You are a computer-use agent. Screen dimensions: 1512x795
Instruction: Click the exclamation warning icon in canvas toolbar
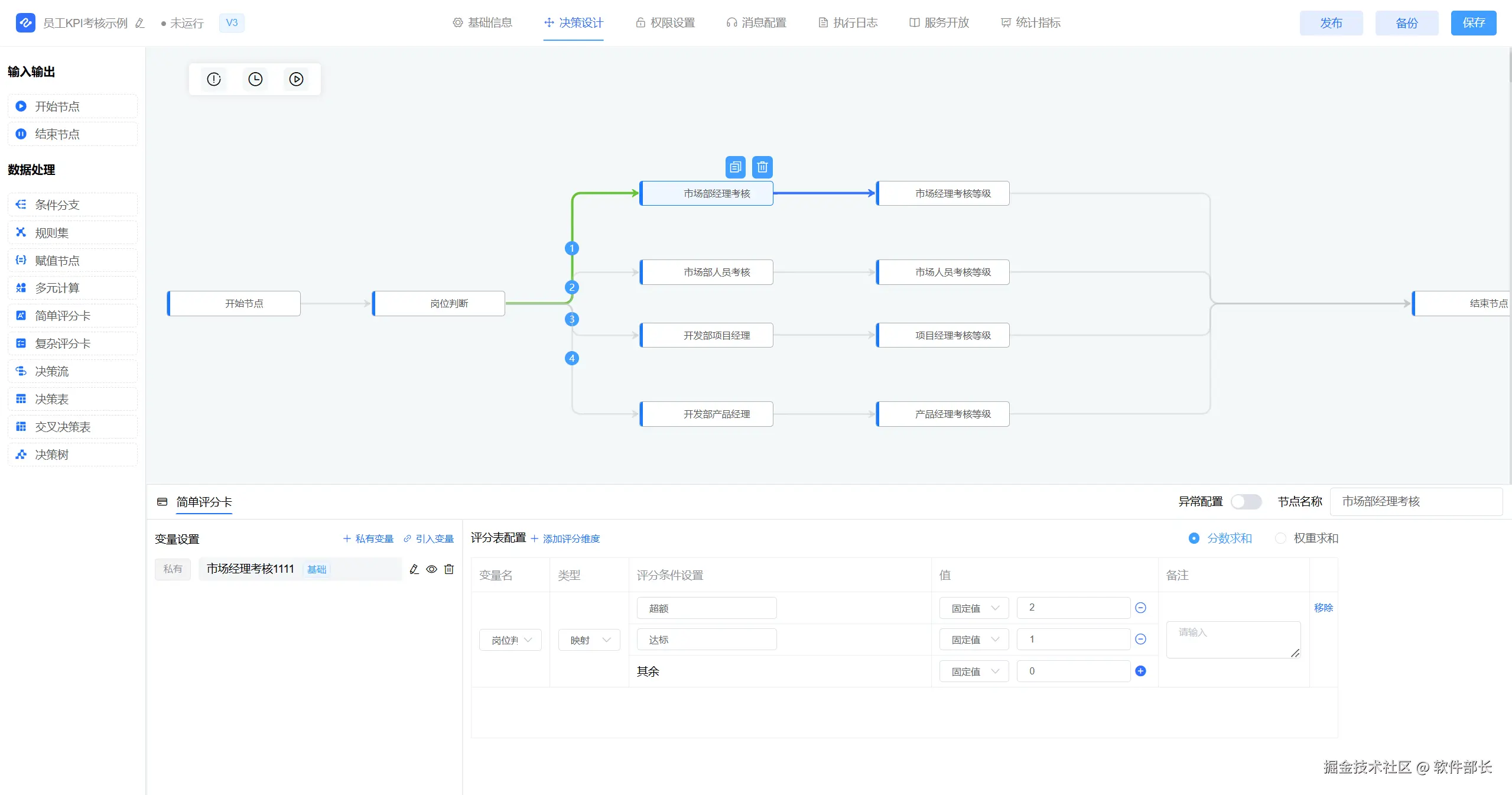[214, 79]
